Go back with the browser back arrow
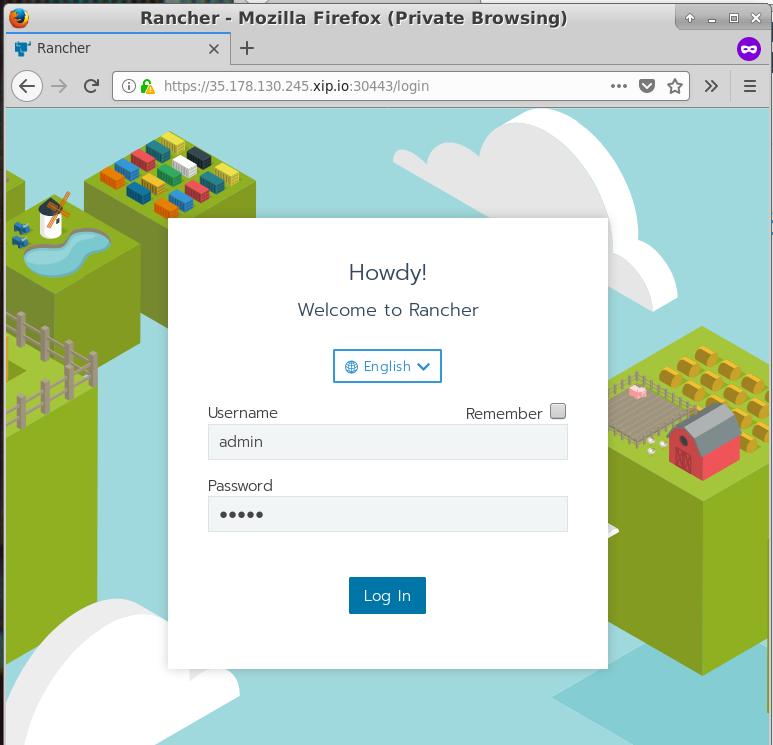773x745 pixels. pos(27,86)
